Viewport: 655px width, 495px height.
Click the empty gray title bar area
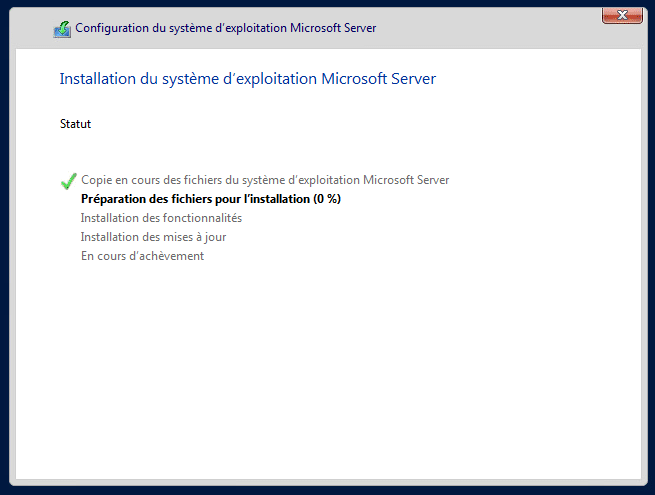[480, 28]
